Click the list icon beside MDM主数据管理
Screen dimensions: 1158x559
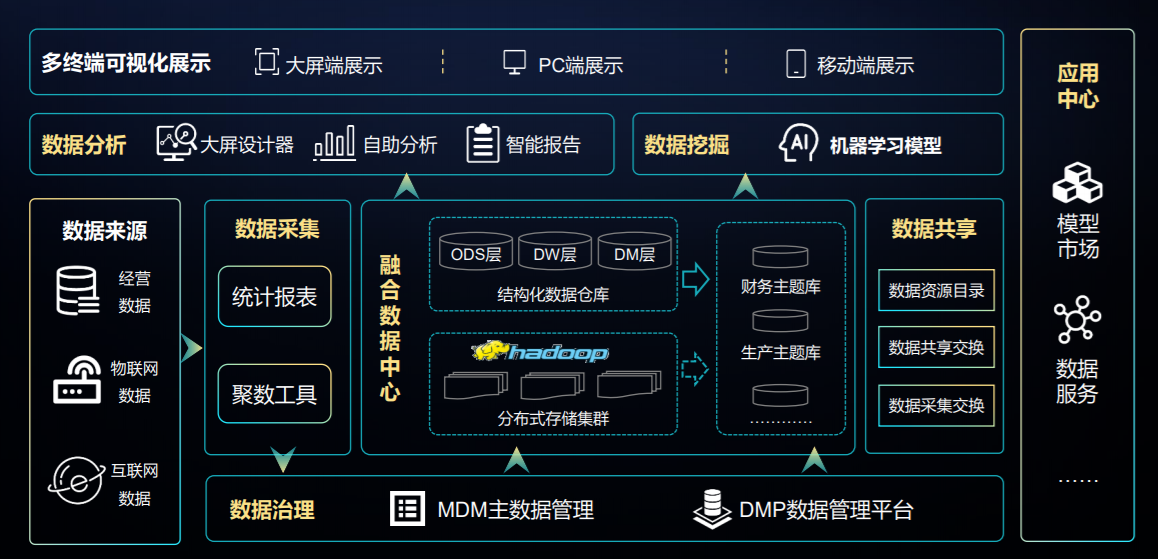407,509
